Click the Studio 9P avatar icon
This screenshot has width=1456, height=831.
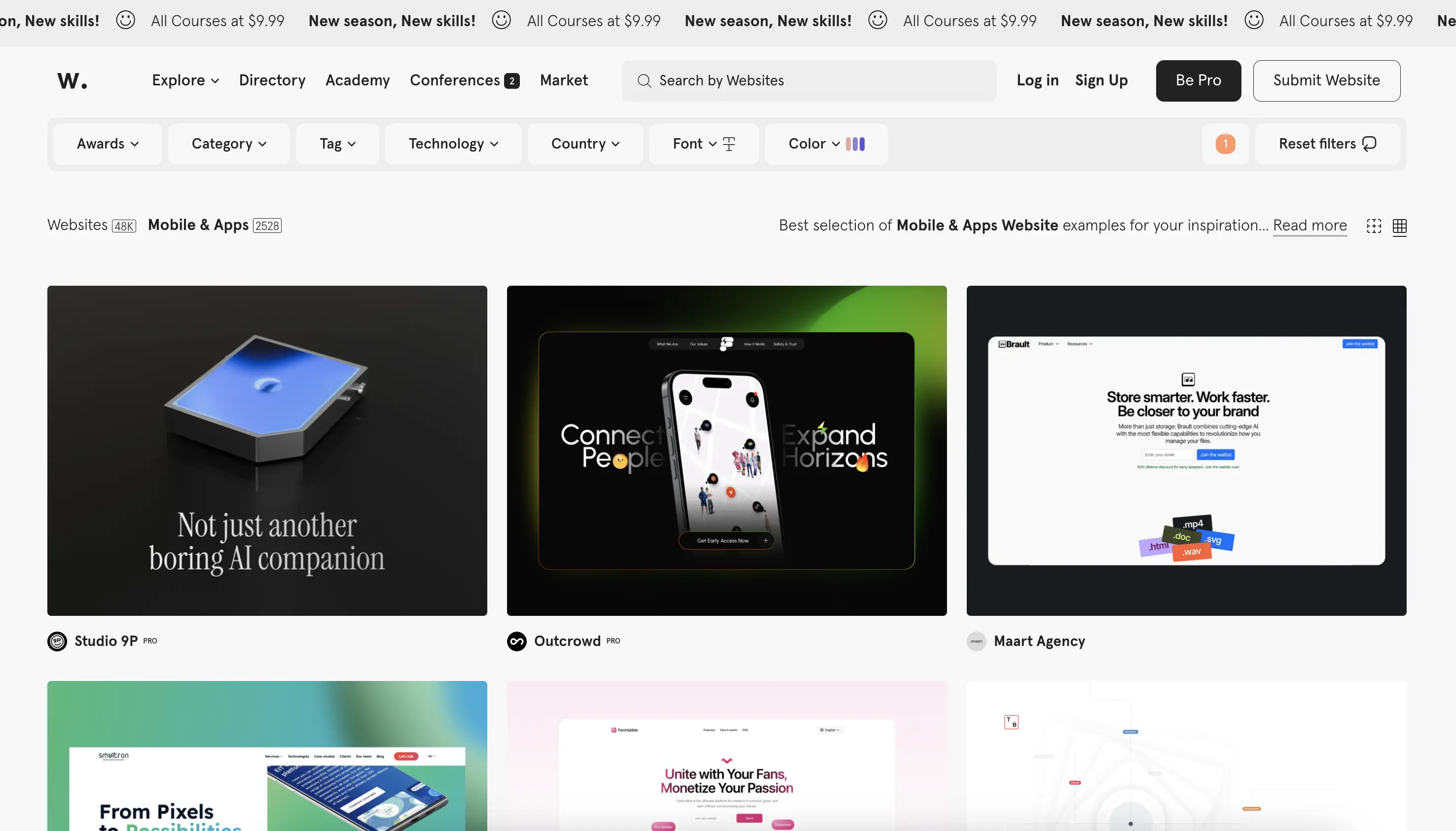click(57, 641)
